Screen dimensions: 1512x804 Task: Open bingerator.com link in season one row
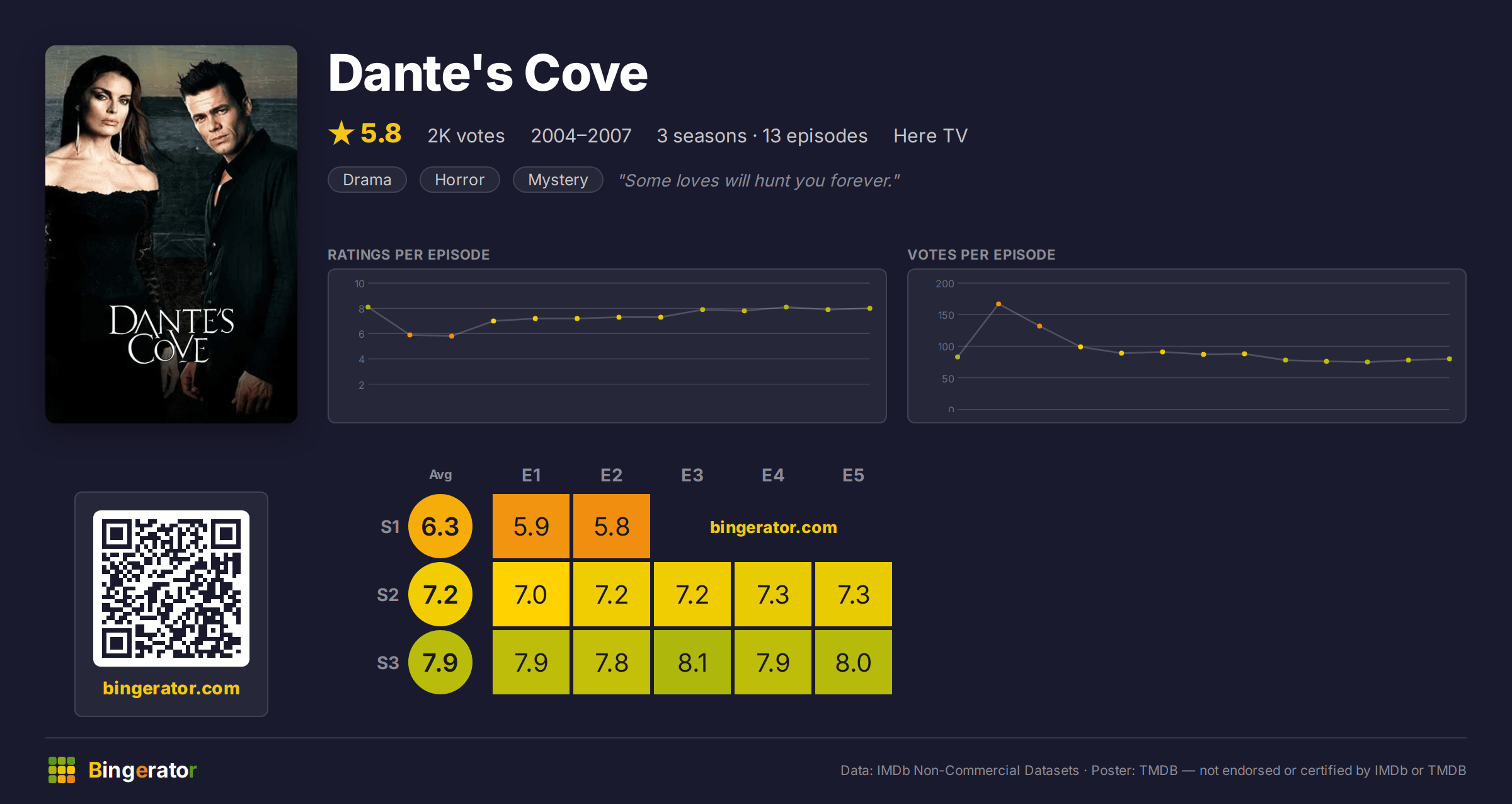coord(774,527)
